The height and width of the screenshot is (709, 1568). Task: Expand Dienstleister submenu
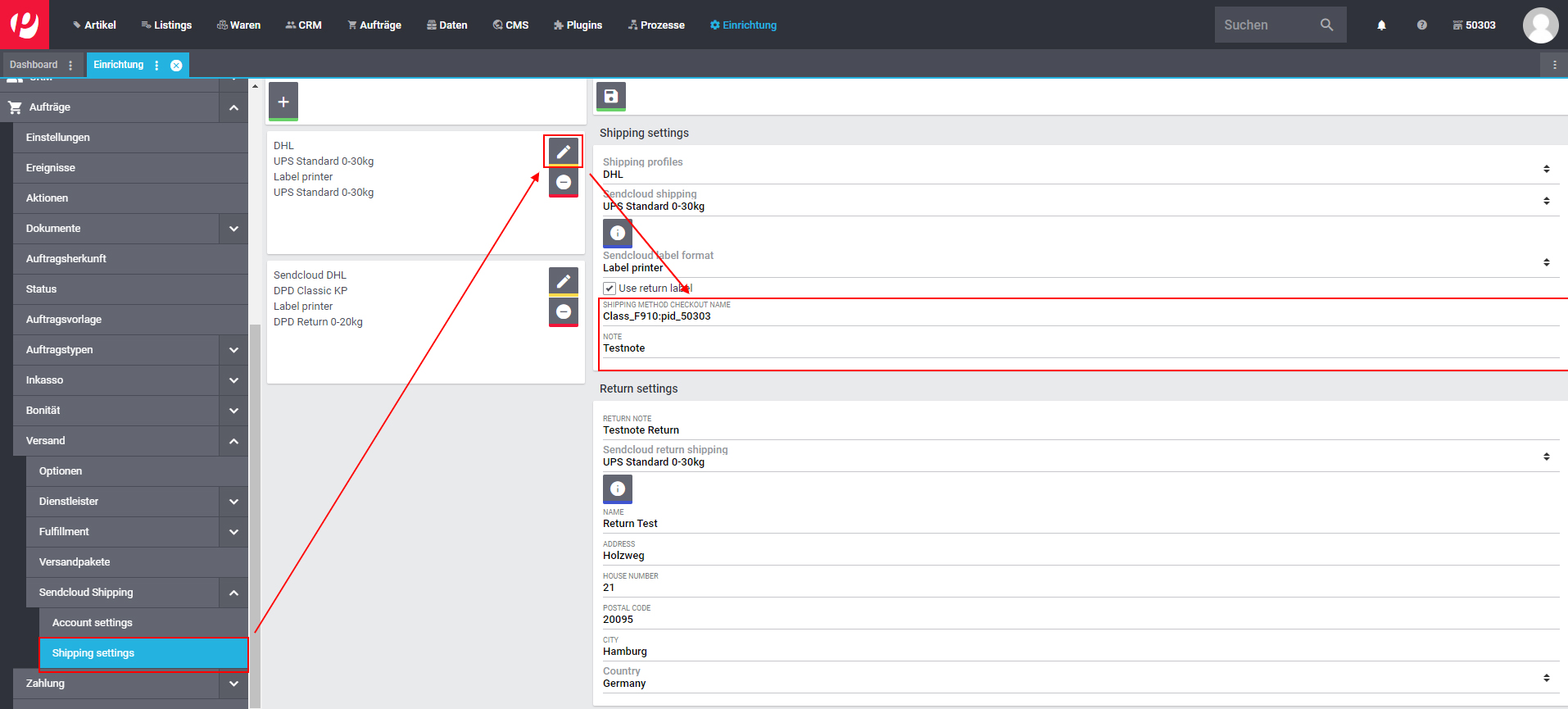point(233,502)
